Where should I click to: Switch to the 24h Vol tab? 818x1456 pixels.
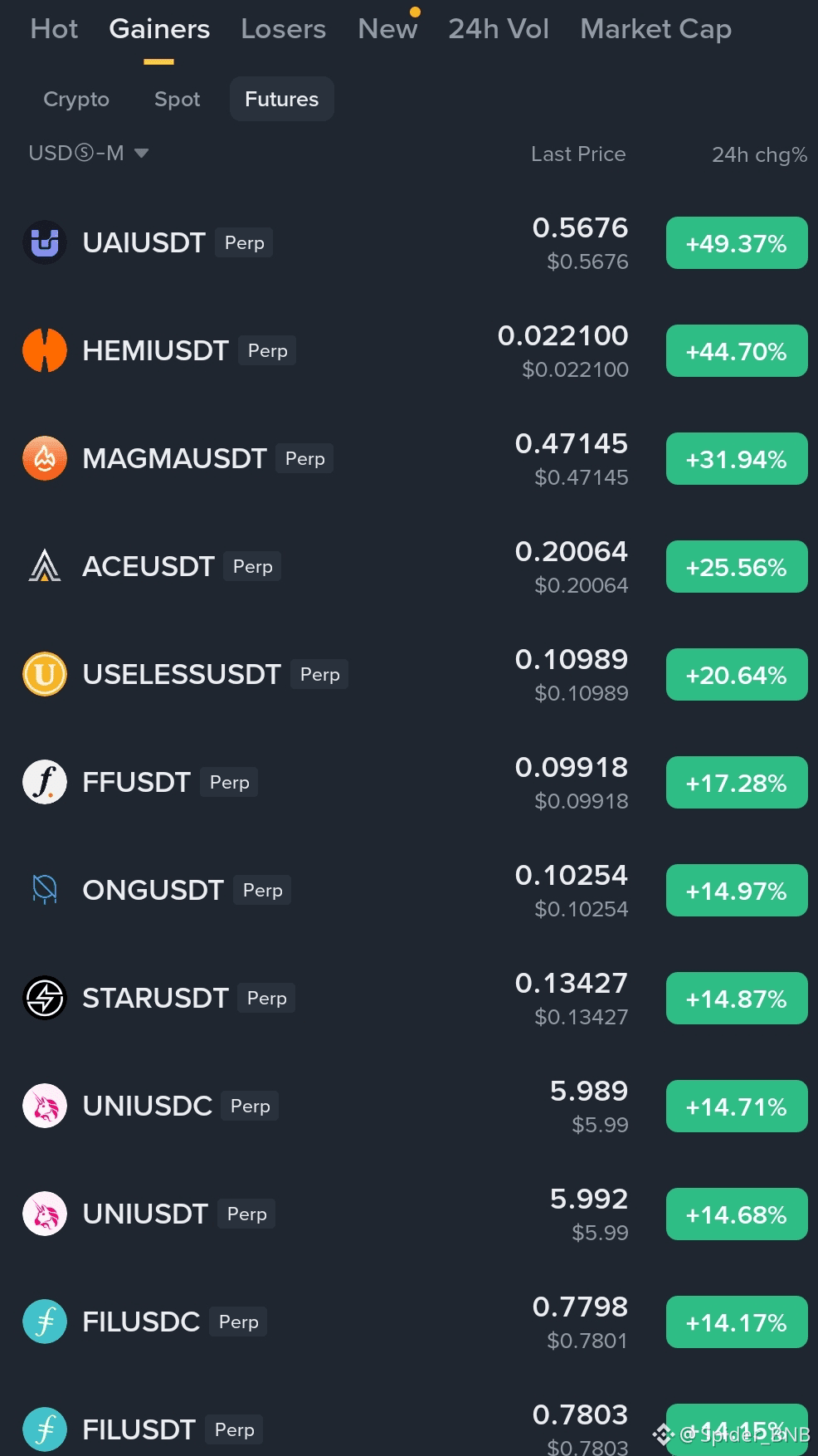[499, 29]
